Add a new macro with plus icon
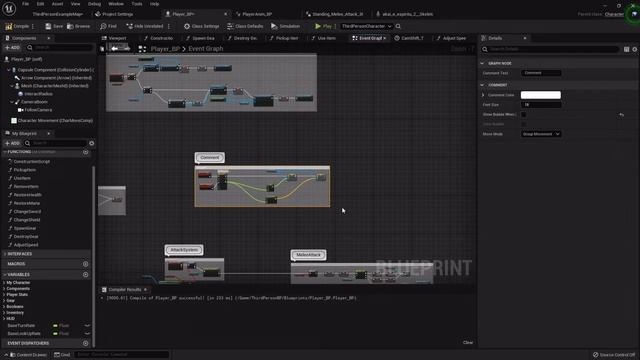The height and width of the screenshot is (360, 640). click(x=86, y=264)
